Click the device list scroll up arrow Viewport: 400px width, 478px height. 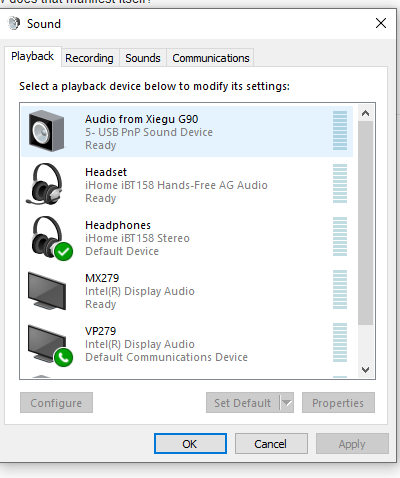[366, 113]
